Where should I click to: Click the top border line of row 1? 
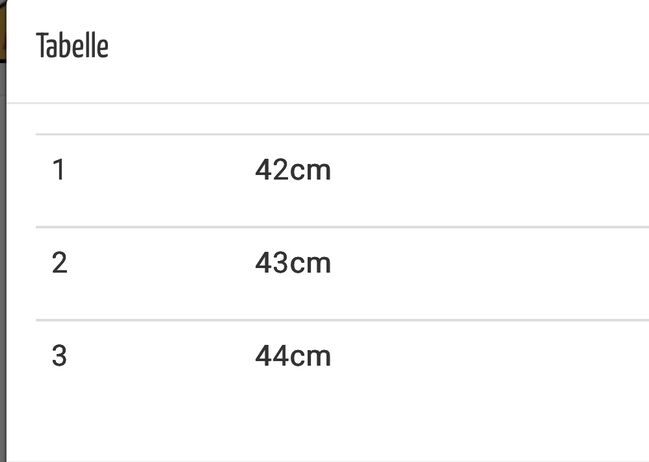click(x=342, y=134)
